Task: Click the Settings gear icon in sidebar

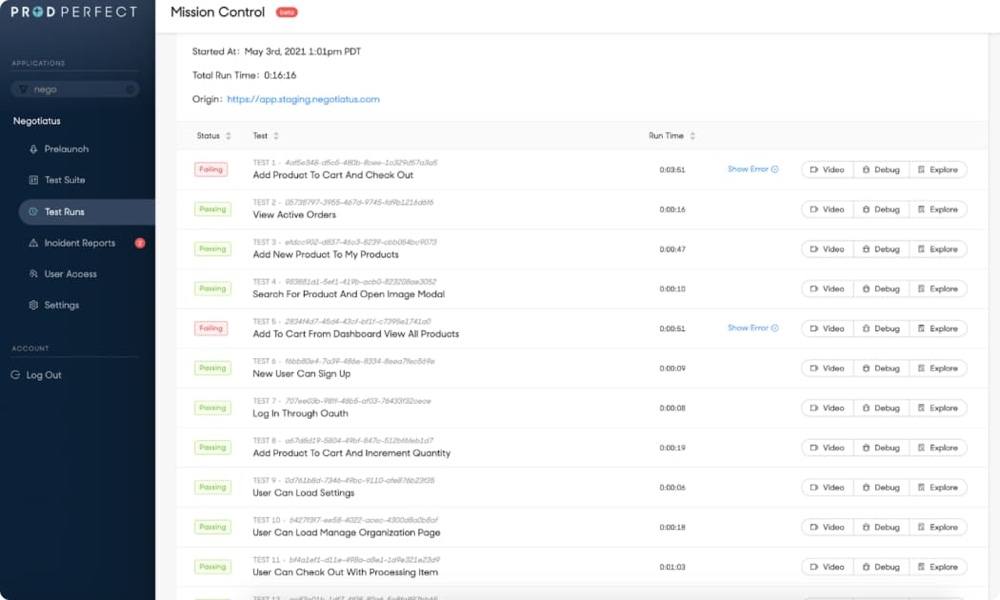Action: (33, 305)
